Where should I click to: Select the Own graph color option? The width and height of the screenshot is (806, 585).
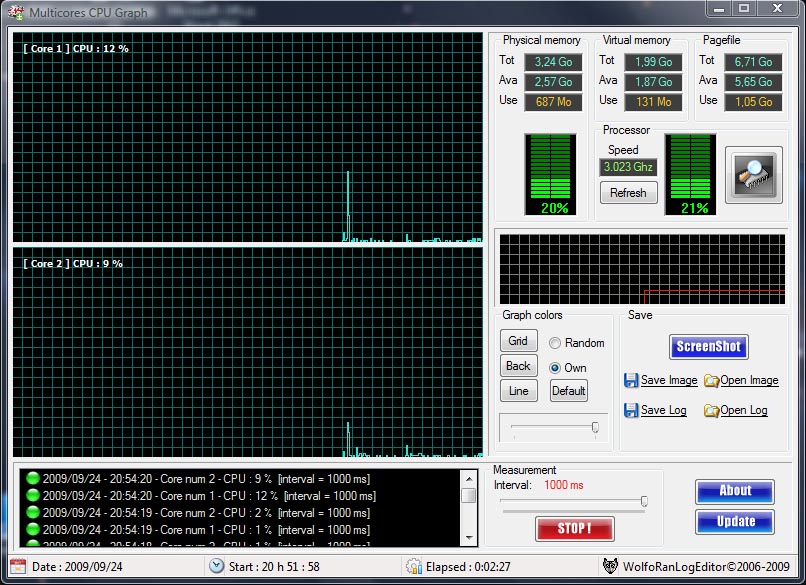point(555,368)
